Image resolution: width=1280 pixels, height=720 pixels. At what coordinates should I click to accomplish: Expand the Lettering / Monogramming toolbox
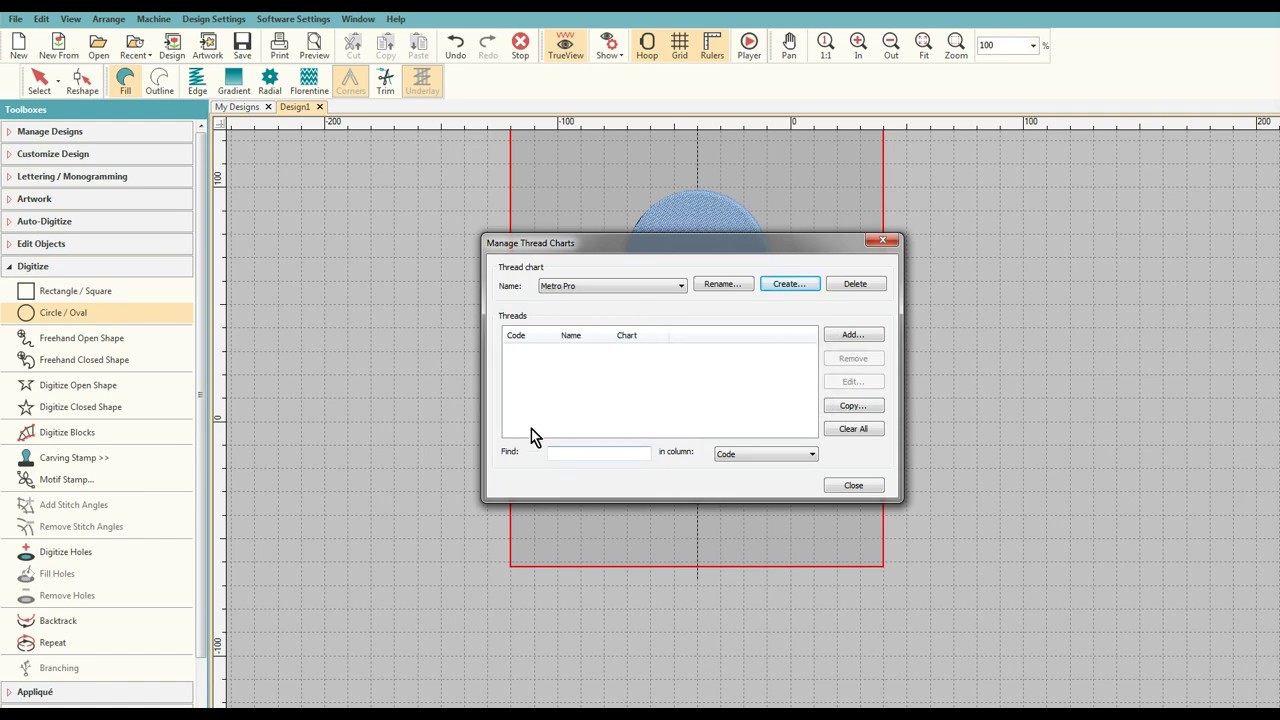pyautogui.click(x=97, y=176)
